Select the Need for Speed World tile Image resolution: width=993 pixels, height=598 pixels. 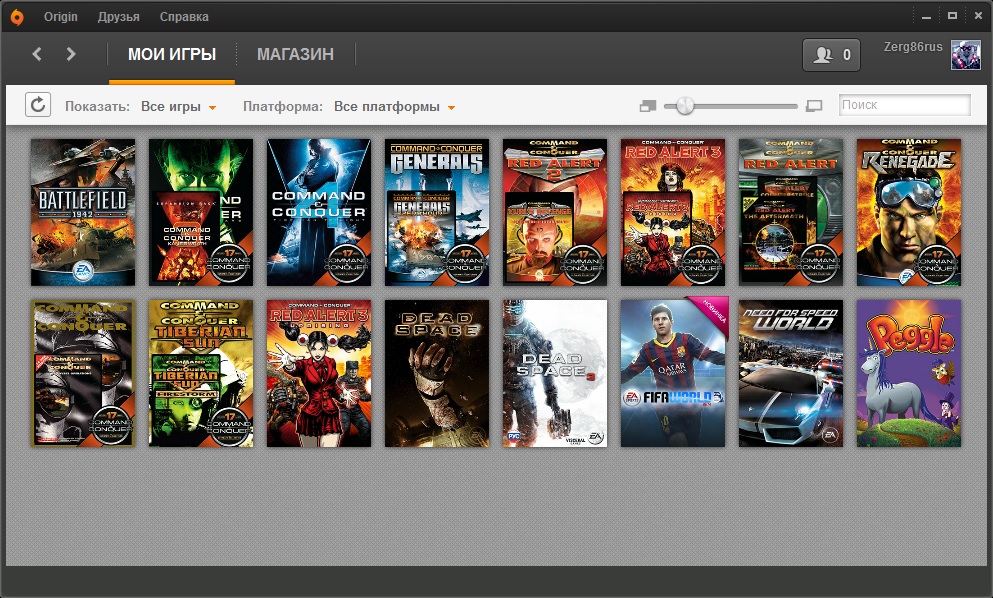tap(791, 373)
